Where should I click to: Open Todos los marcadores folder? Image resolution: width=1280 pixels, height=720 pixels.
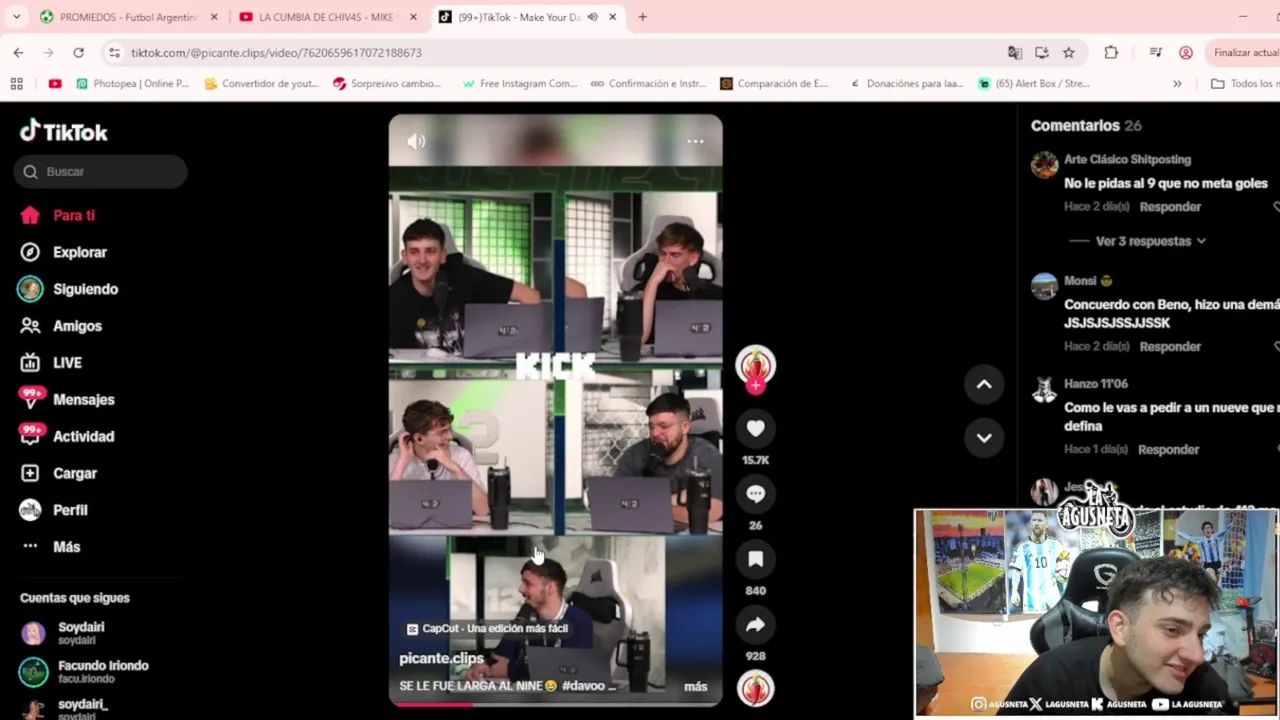(1244, 83)
